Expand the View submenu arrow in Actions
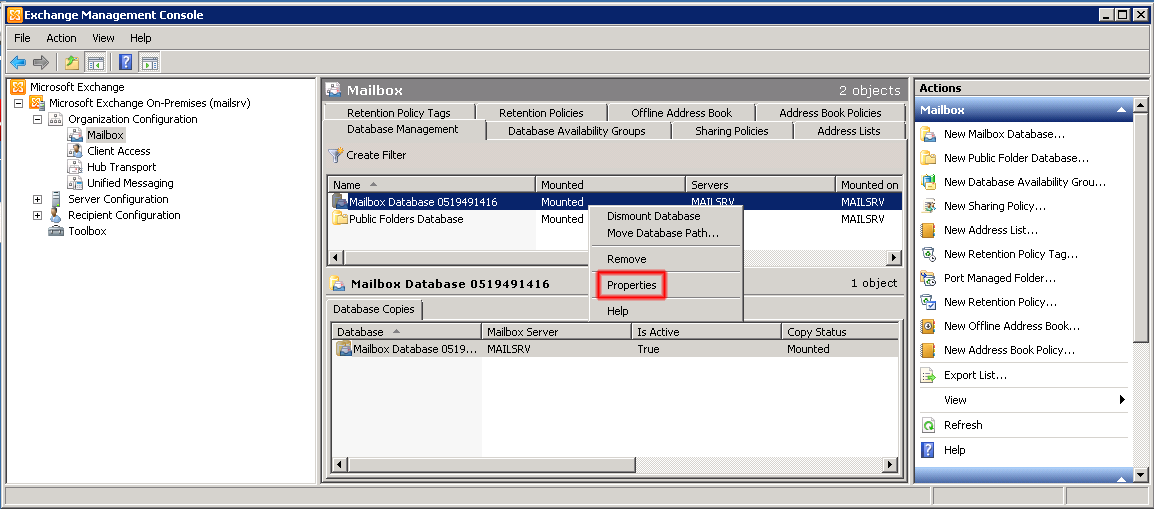The width and height of the screenshot is (1154, 509). pyautogui.click(x=1122, y=400)
